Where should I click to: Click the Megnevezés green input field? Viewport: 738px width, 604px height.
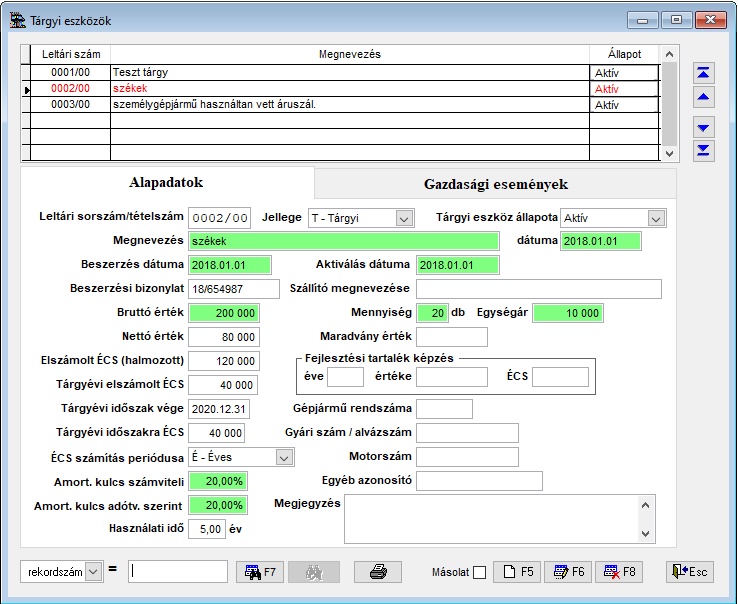coord(343,241)
